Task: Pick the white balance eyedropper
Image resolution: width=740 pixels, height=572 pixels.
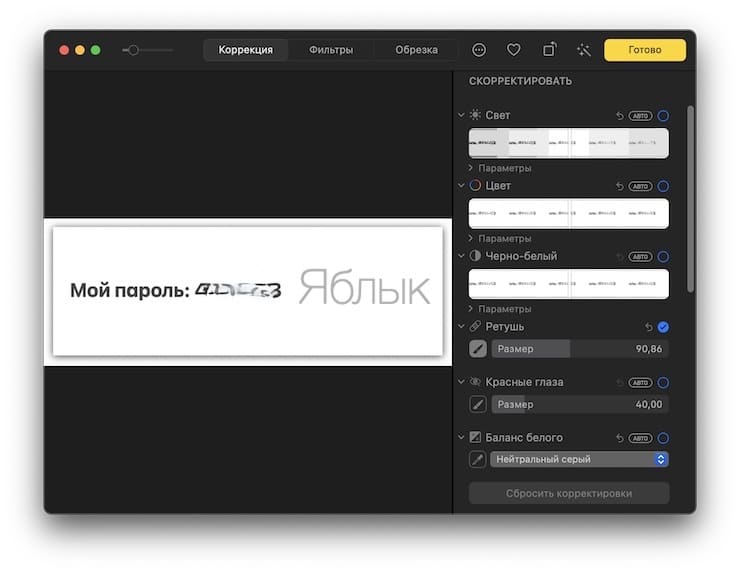Action: point(478,459)
